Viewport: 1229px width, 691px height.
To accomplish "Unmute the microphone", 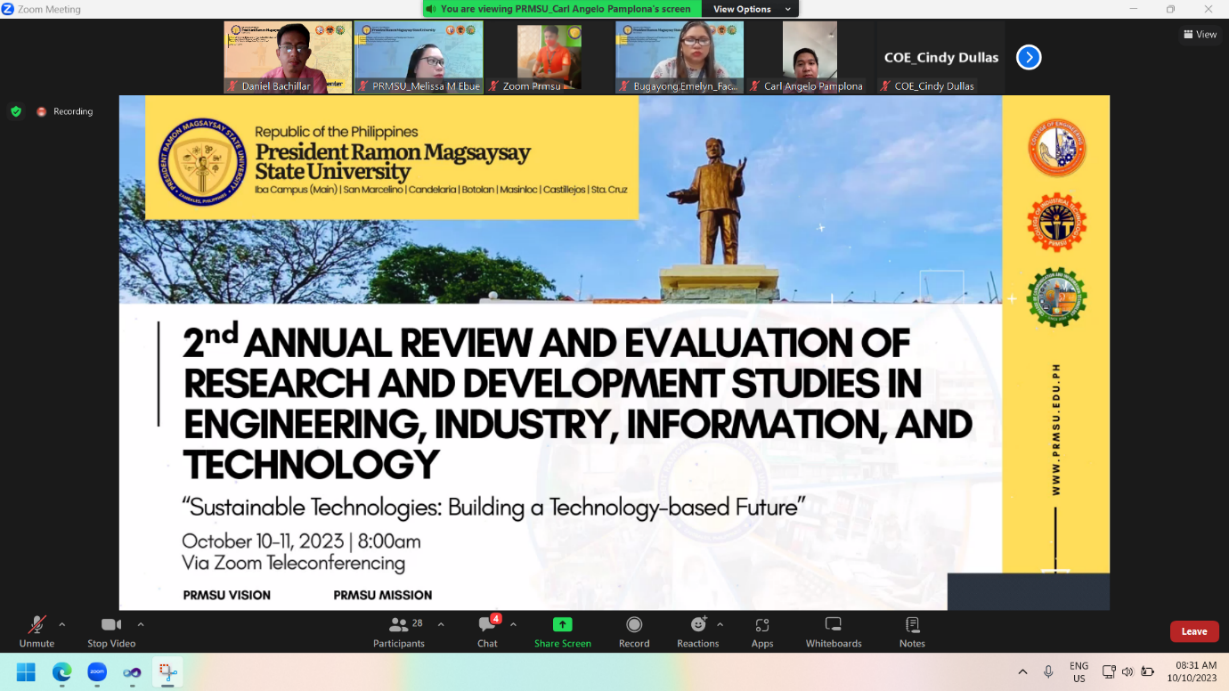I will [36, 625].
